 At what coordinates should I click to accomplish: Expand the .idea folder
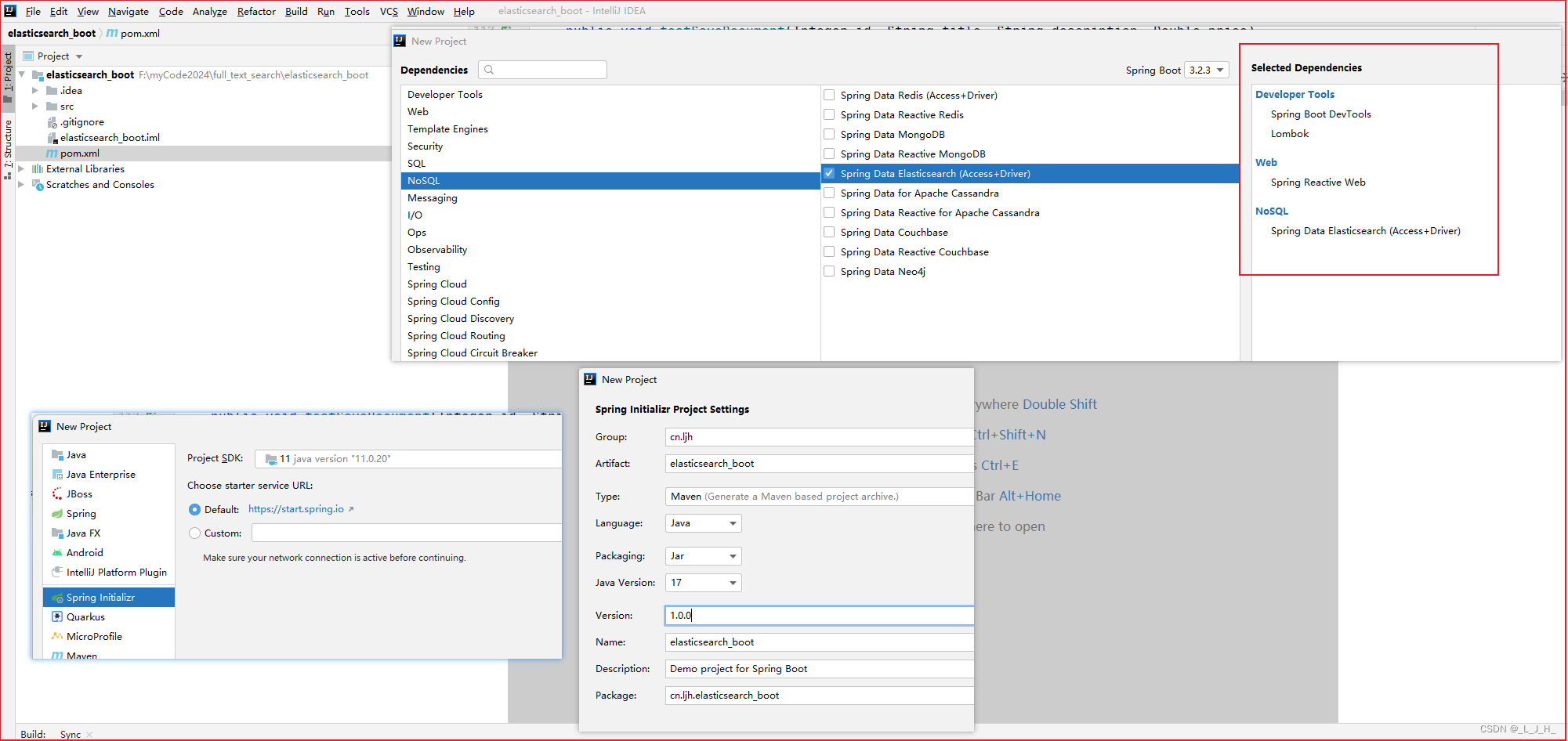tap(34, 91)
